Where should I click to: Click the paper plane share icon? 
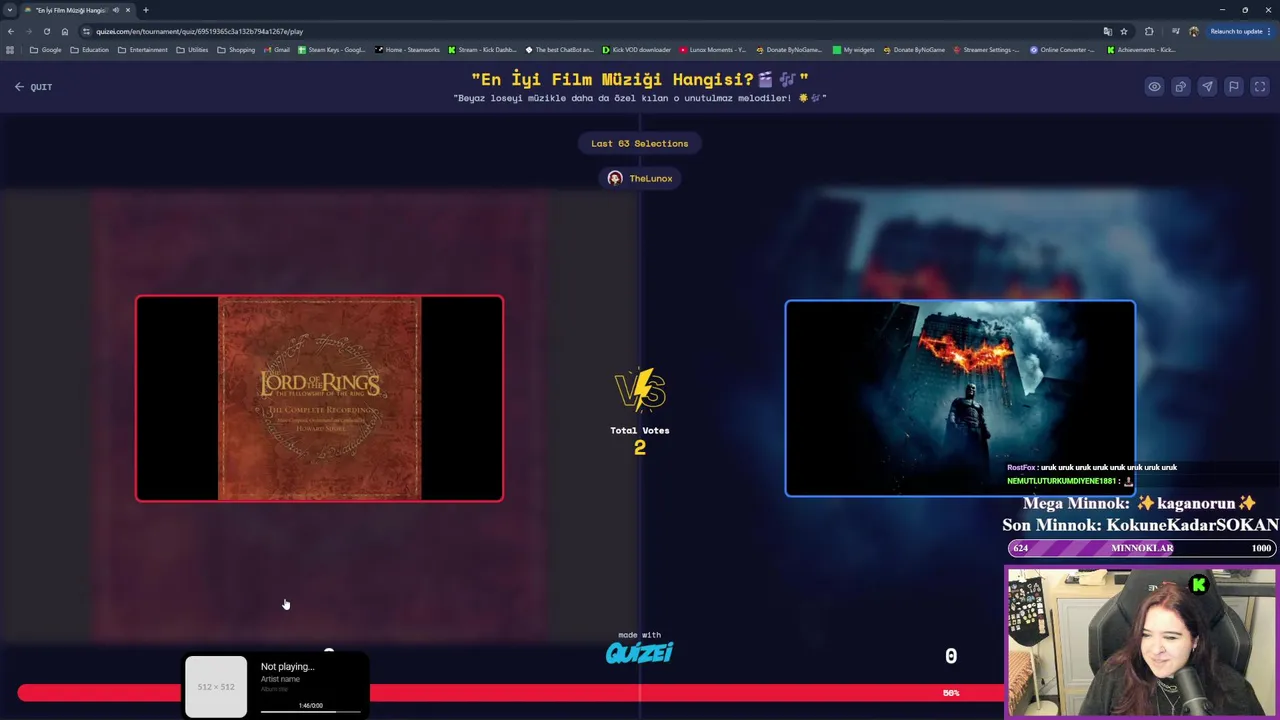(x=1207, y=87)
